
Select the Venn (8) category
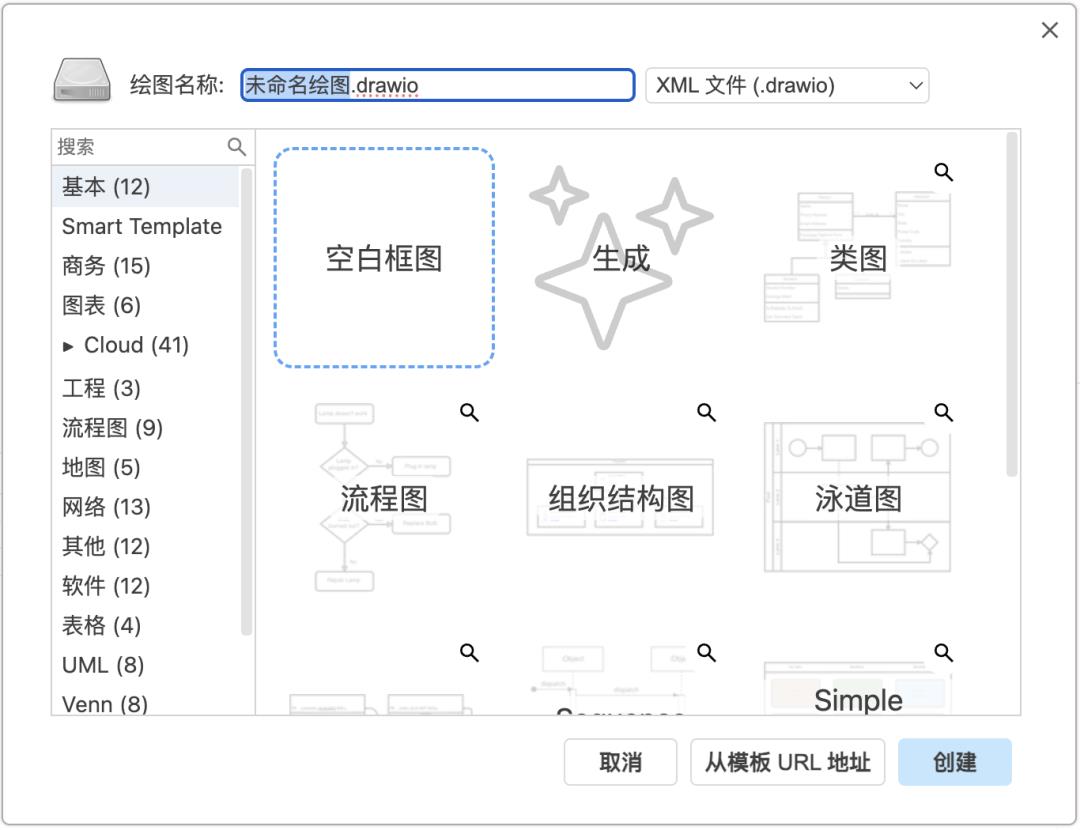tap(145, 703)
